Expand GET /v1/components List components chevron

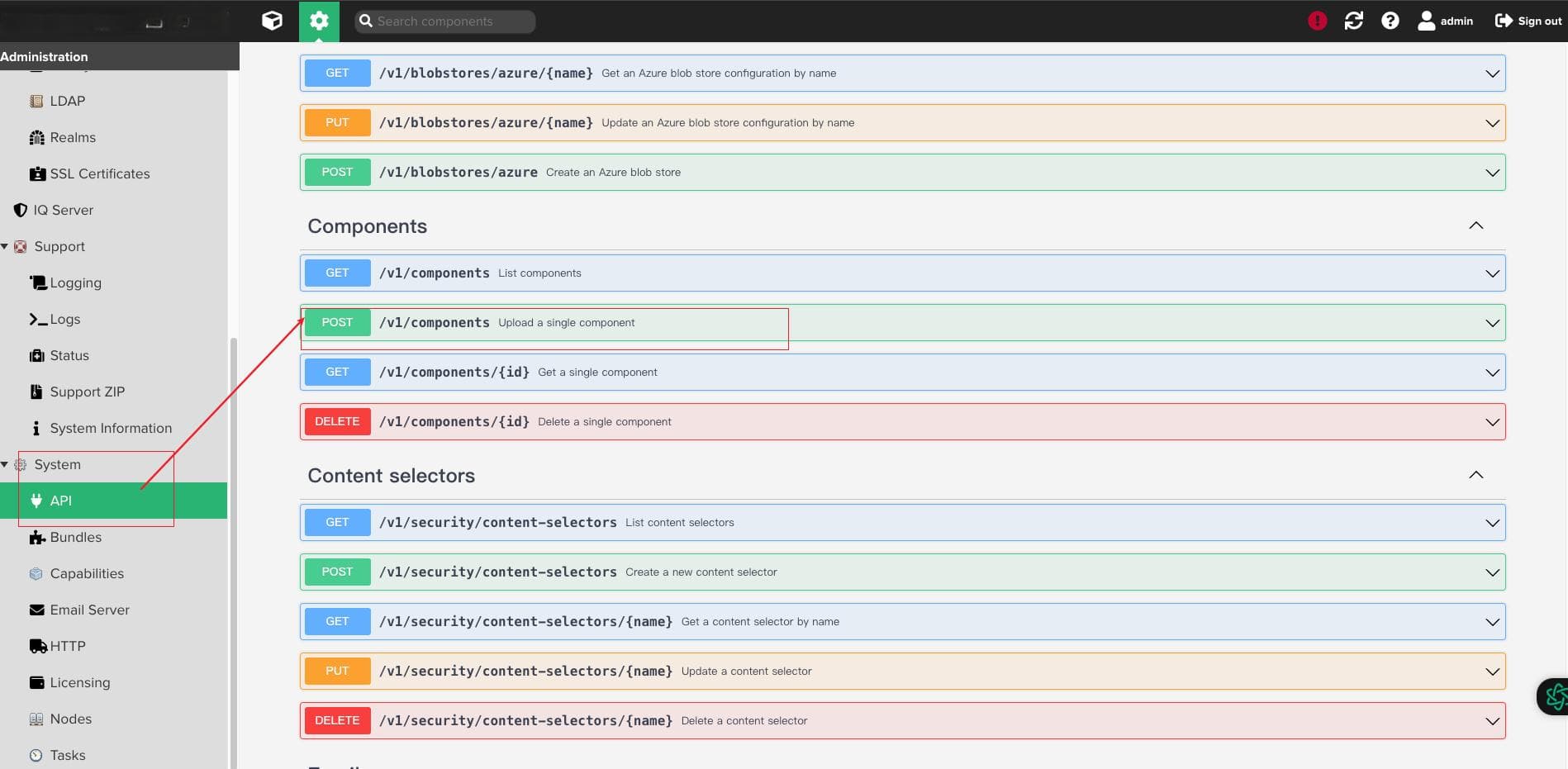(1492, 273)
